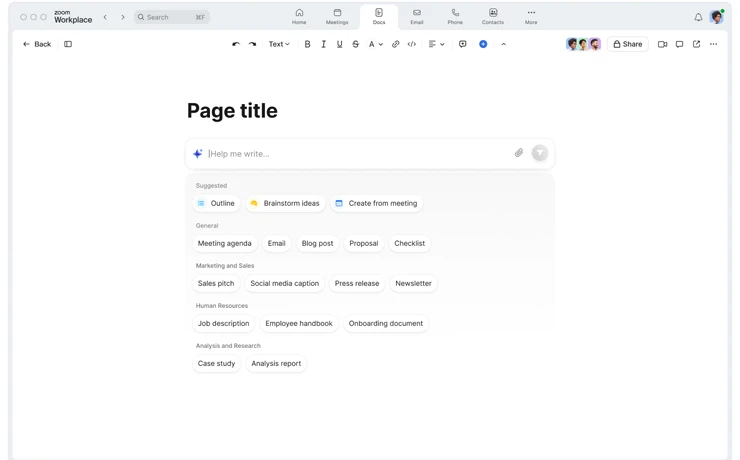Click the collaborator avatars group
This screenshot has height=460, width=740.
point(583,44)
